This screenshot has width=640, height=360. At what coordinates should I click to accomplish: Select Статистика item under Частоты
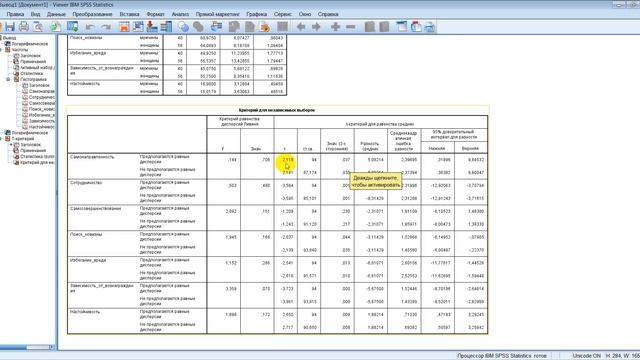click(x=31, y=73)
